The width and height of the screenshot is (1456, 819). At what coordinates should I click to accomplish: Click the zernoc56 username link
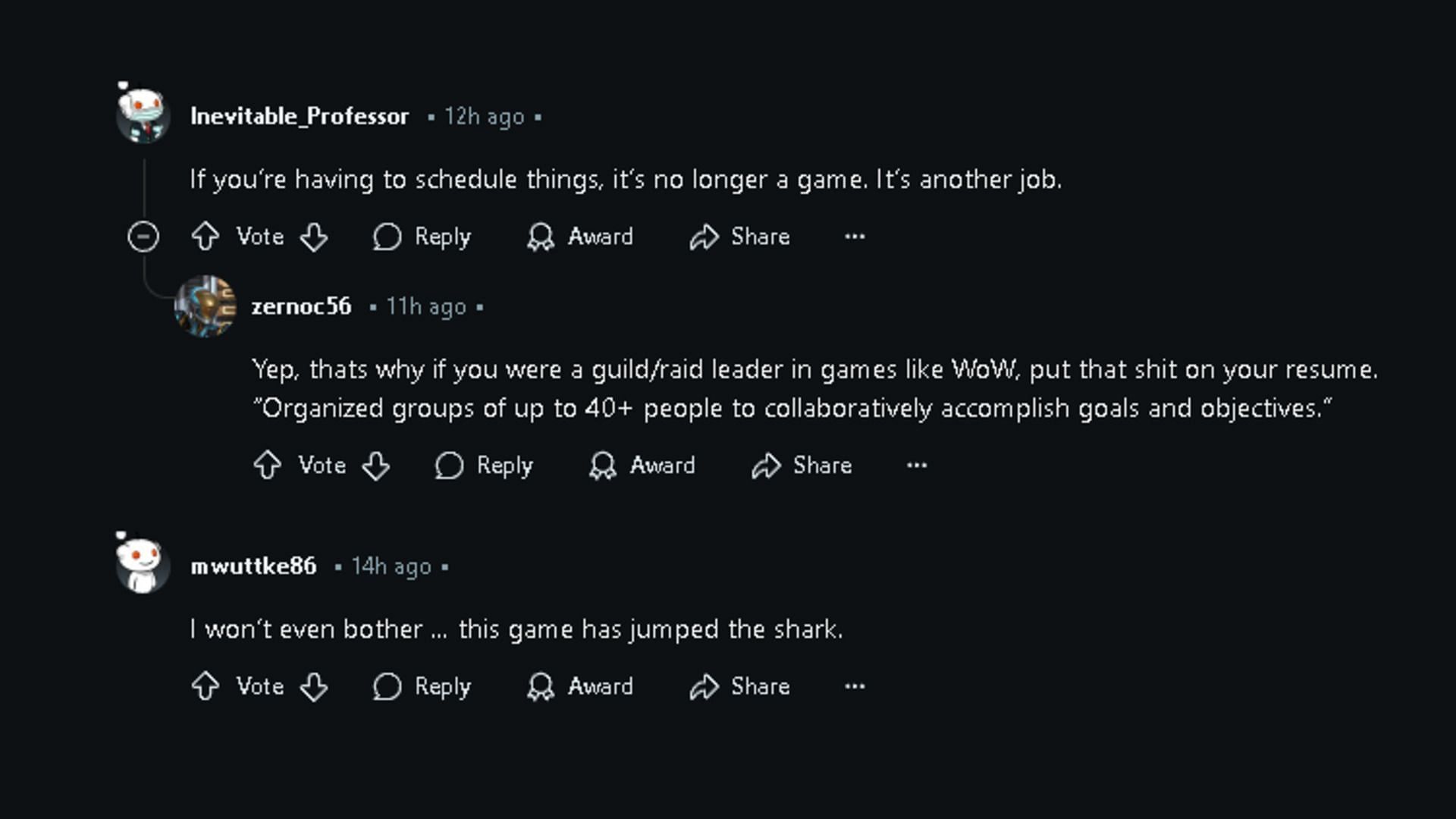[302, 307]
